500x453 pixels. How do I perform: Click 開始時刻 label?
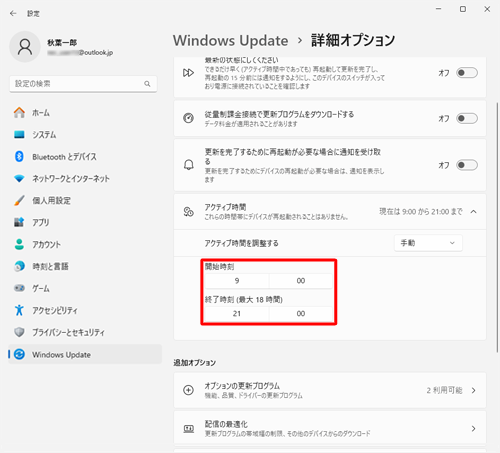(x=219, y=267)
